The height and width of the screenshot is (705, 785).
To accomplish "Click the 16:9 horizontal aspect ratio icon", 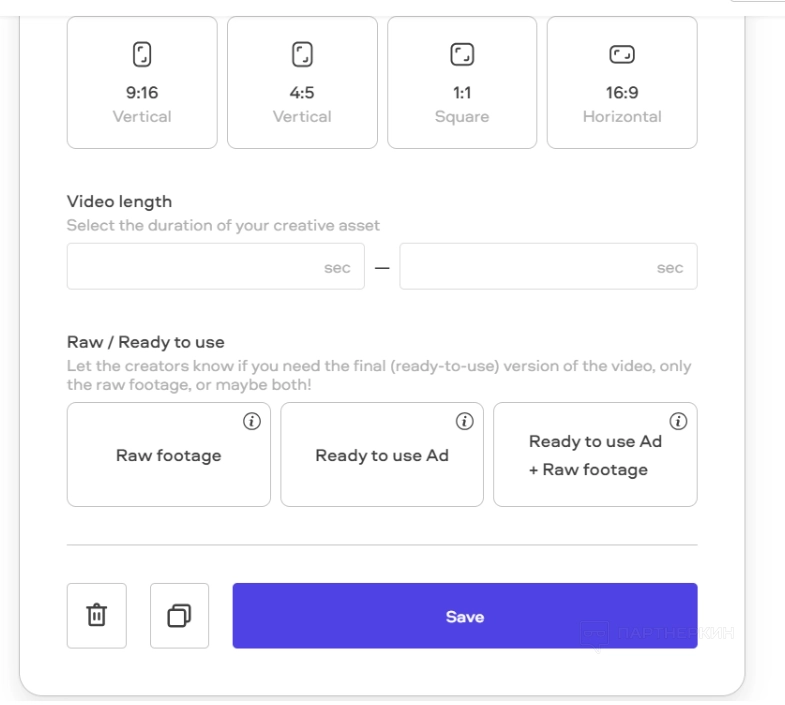I will pyautogui.click(x=622, y=53).
